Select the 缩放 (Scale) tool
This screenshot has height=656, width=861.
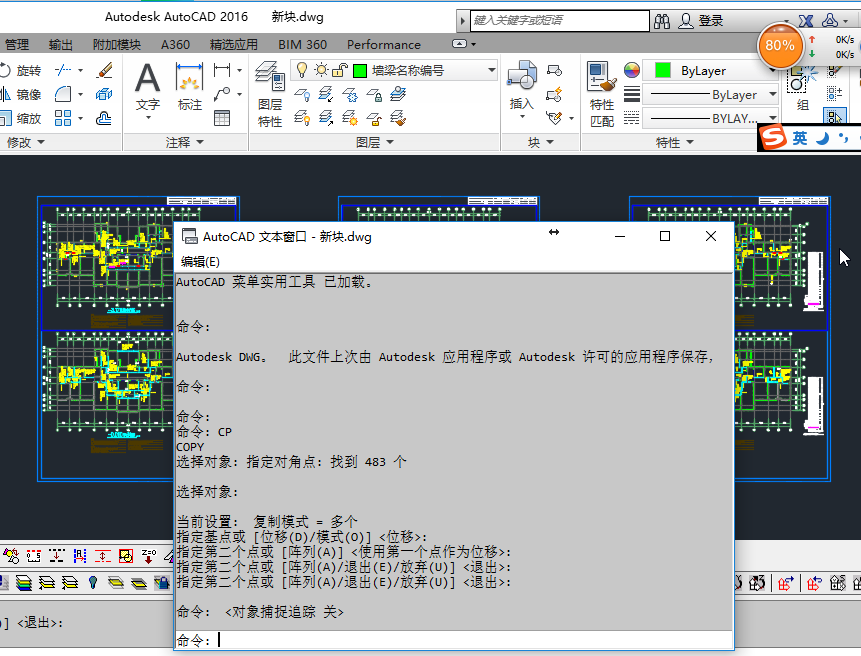pyautogui.click(x=28, y=116)
